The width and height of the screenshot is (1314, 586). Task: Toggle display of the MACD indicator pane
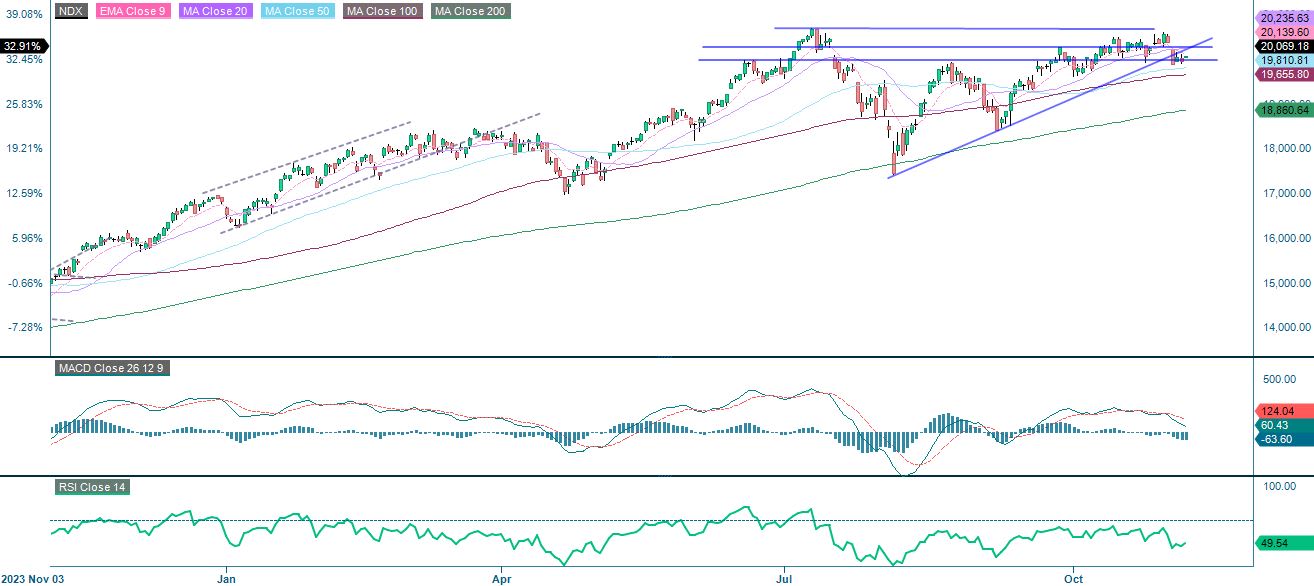click(114, 368)
